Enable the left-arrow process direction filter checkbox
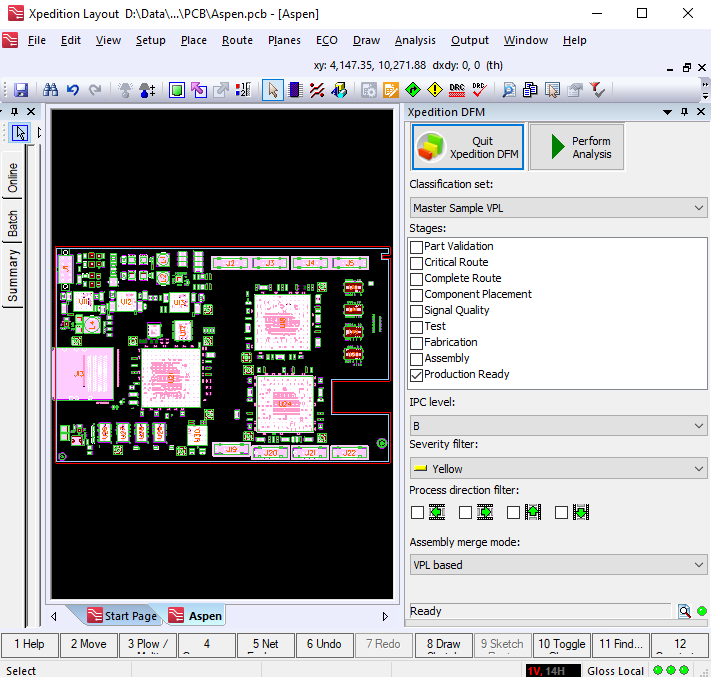The image size is (711, 677). coord(417,512)
